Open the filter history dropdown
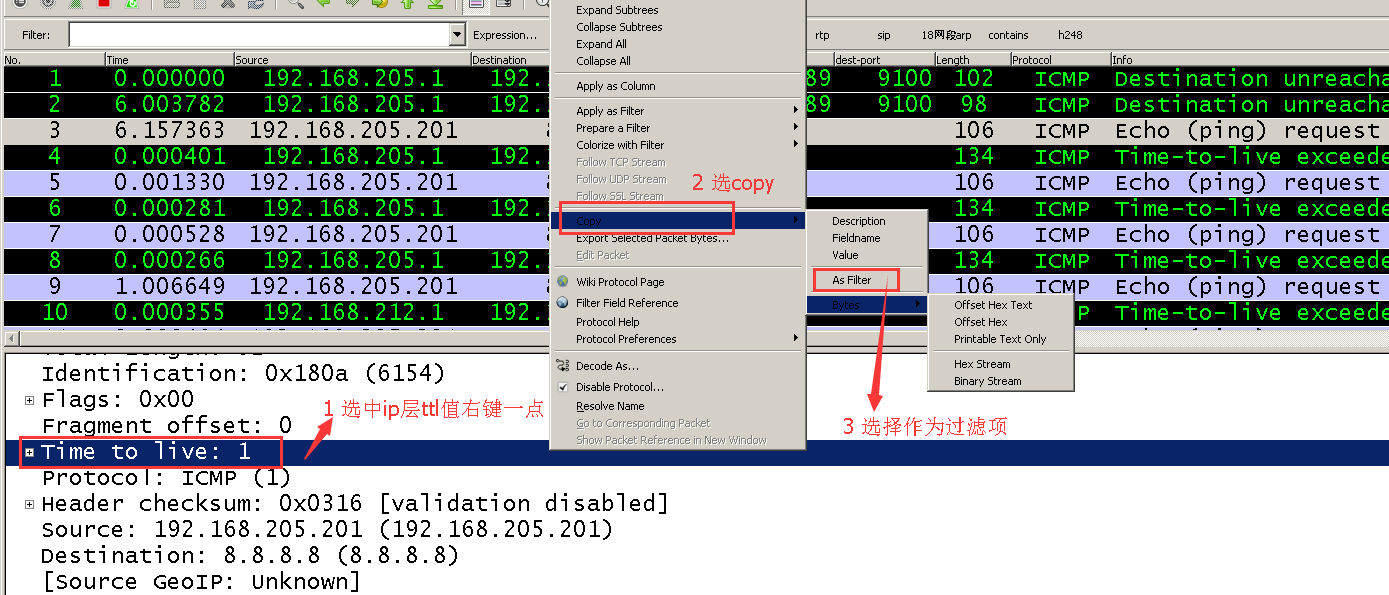Screen dimensions: 1389x595 coord(457,32)
